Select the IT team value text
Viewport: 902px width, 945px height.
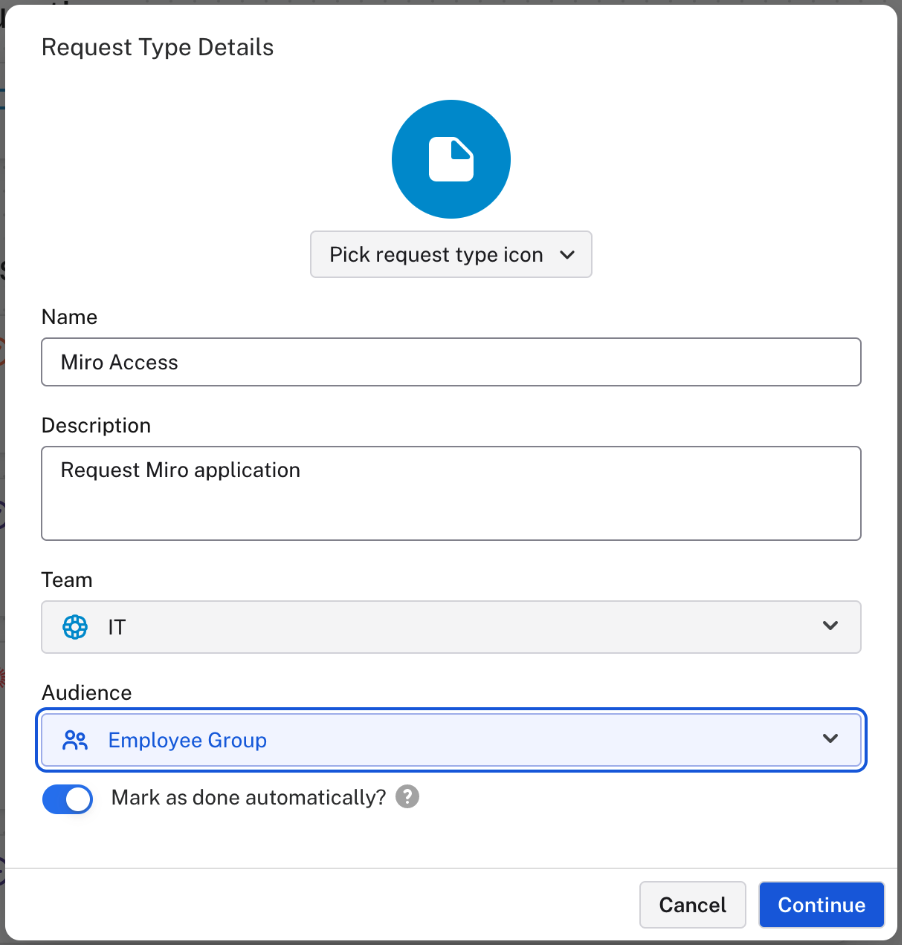(x=117, y=627)
